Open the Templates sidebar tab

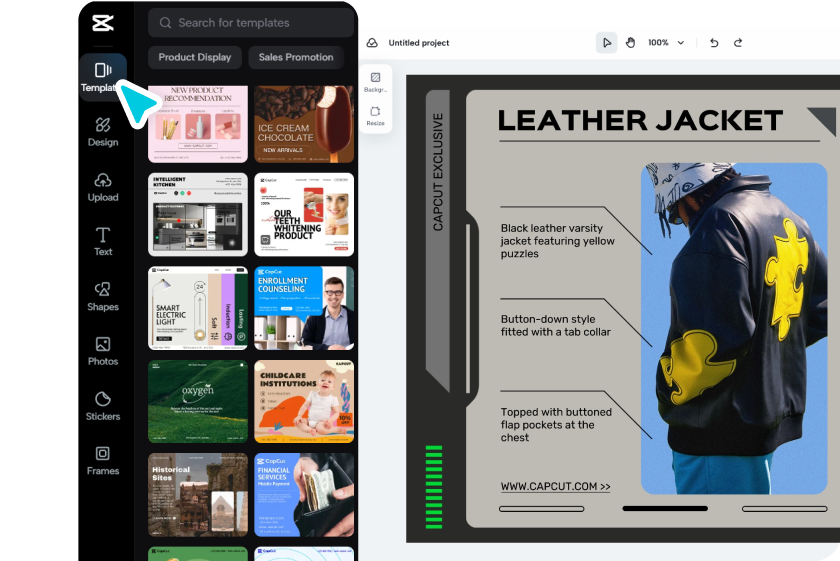click(x=103, y=78)
